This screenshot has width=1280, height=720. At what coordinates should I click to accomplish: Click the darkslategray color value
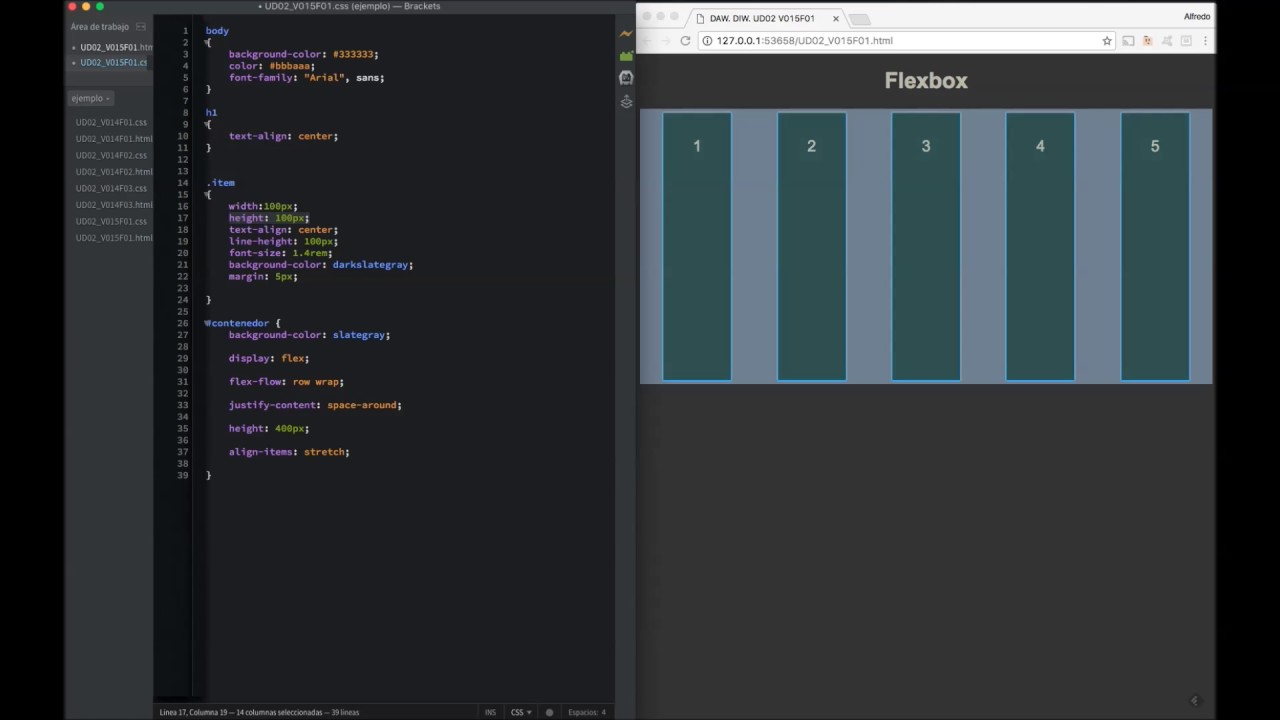(x=370, y=265)
